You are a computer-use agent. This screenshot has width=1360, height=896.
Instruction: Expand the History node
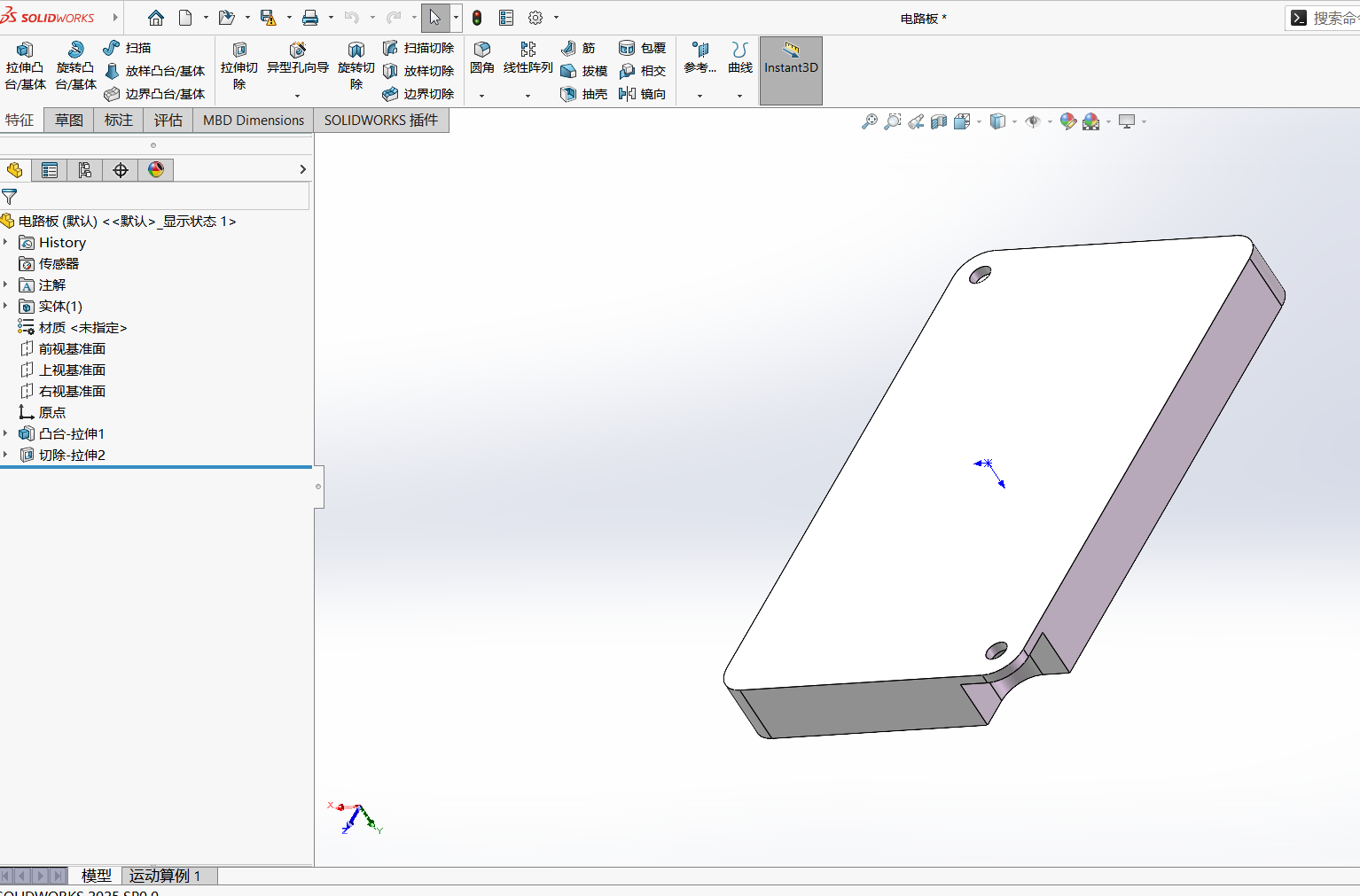[x=5, y=242]
